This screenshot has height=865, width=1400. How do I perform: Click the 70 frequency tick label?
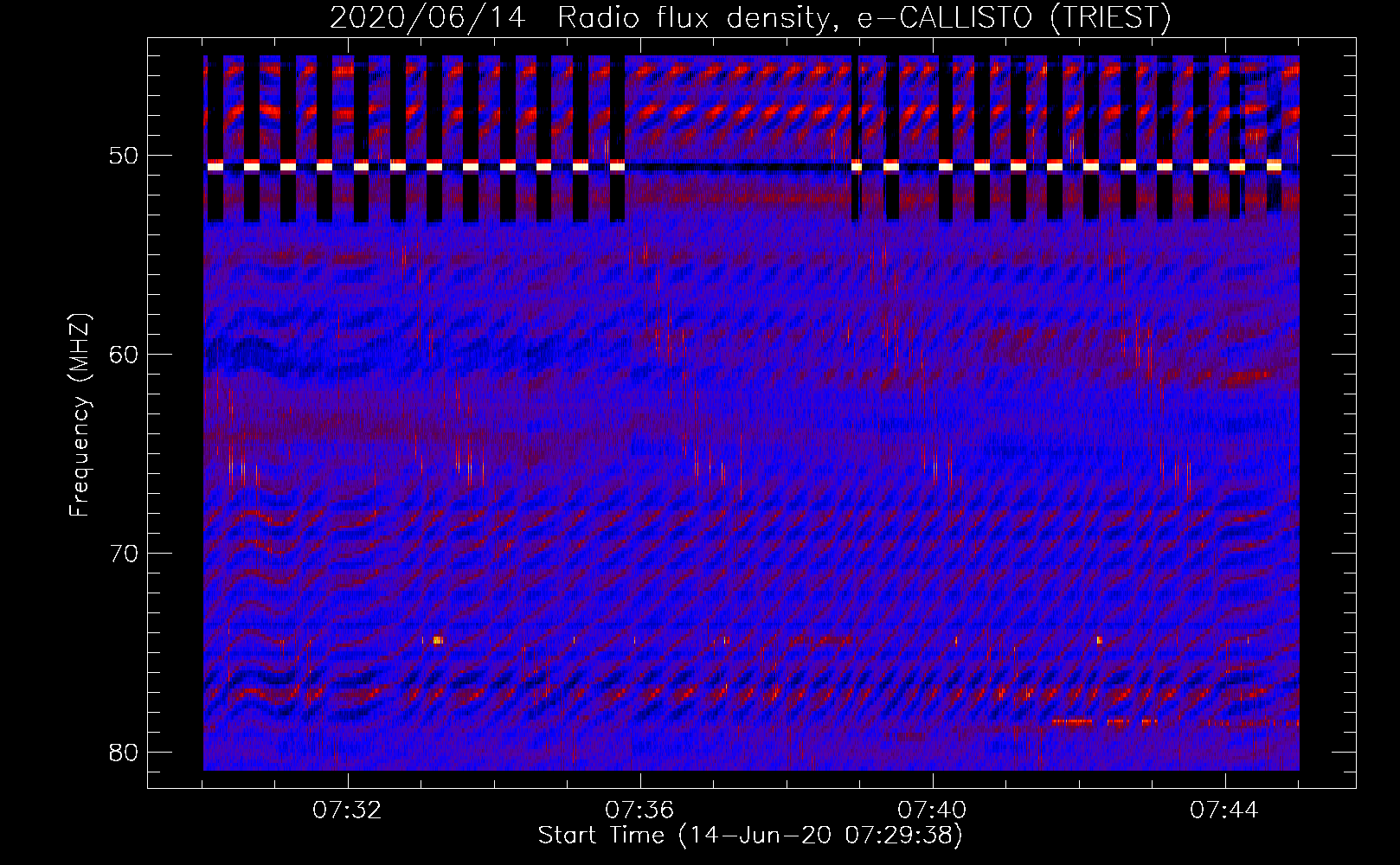(125, 554)
